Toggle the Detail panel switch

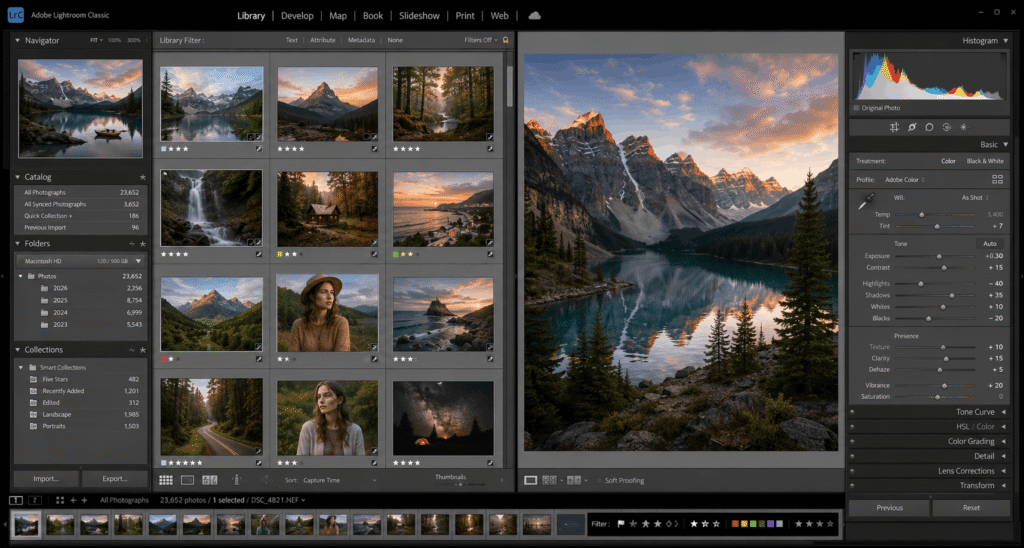click(x=853, y=456)
